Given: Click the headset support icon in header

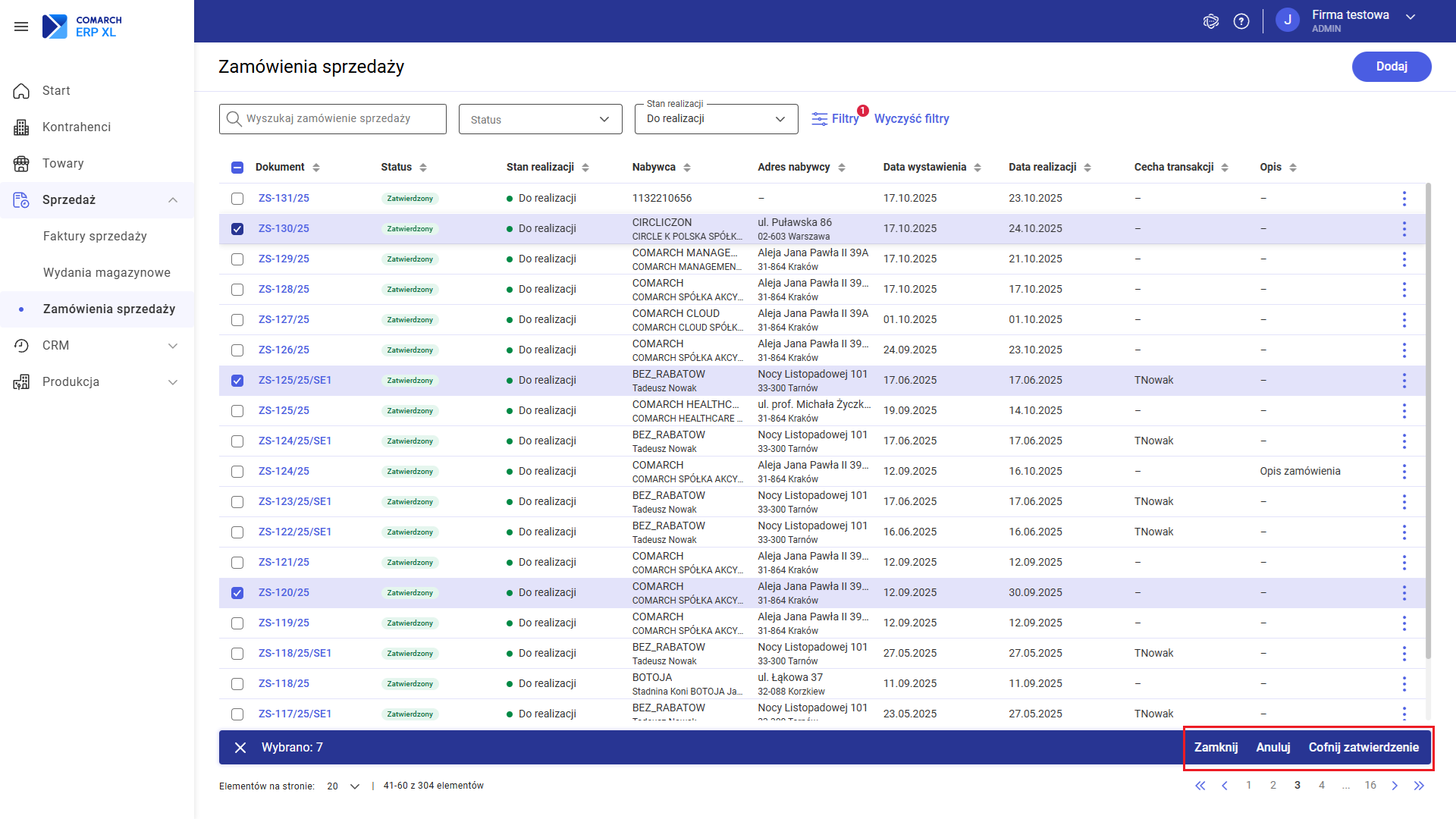Looking at the screenshot, I should click(x=1211, y=21).
